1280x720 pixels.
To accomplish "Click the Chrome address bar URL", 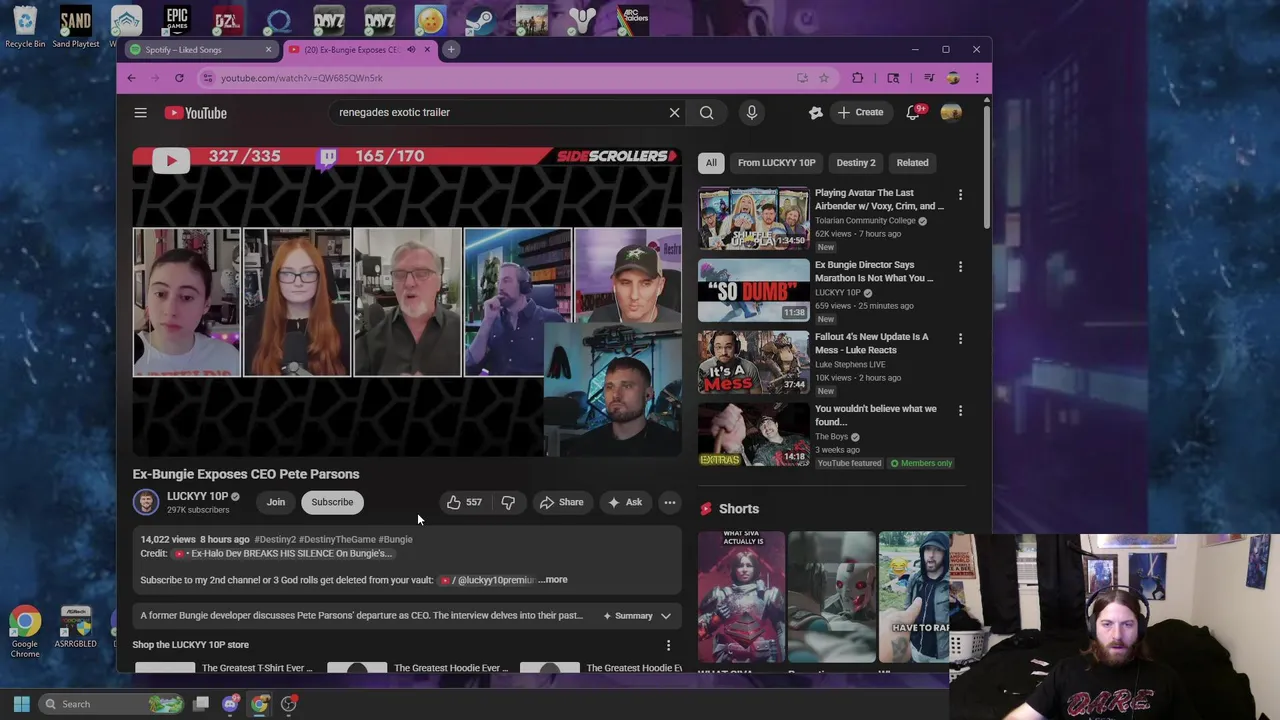I will click(x=302, y=78).
